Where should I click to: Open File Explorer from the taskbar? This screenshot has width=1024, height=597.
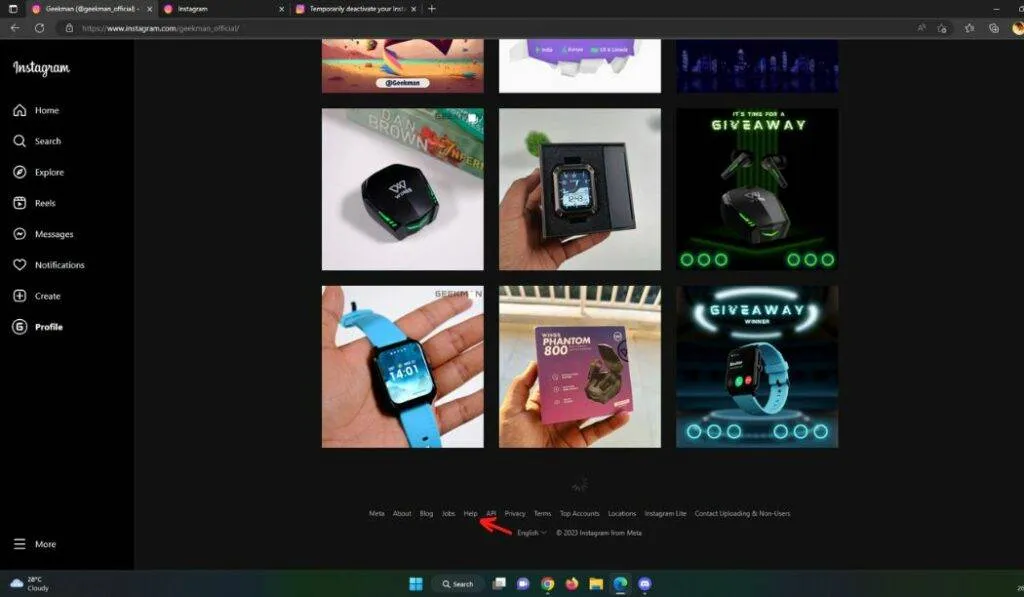point(596,584)
